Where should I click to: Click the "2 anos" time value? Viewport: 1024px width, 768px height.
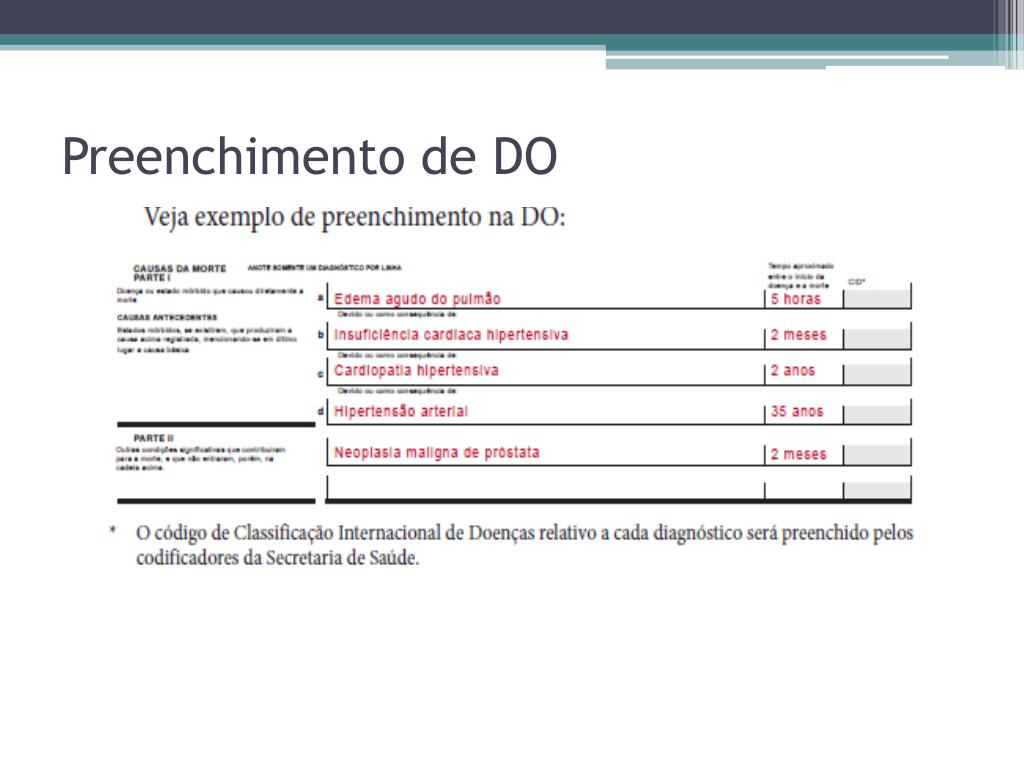pyautogui.click(x=793, y=371)
